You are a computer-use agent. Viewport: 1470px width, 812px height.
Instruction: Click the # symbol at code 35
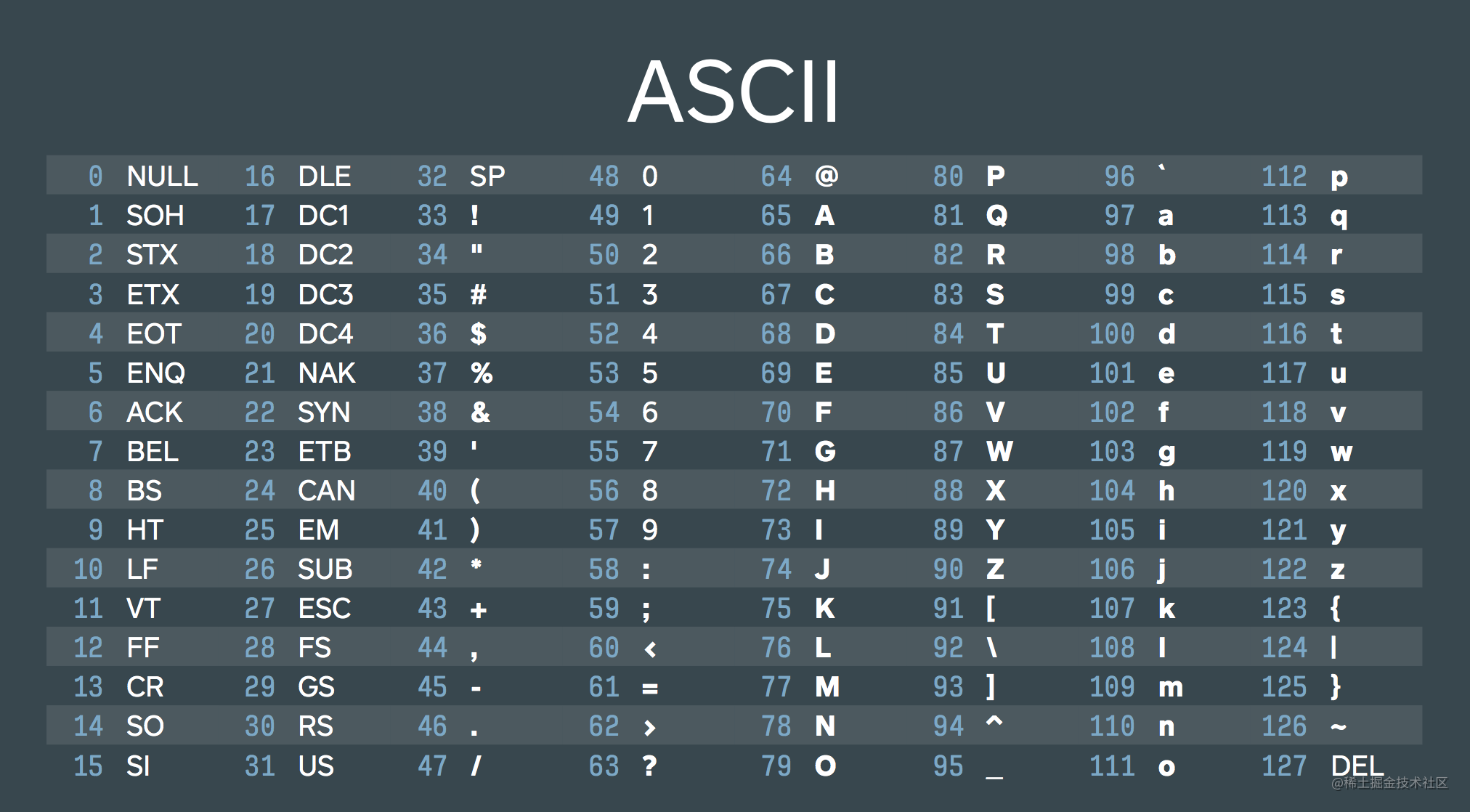[478, 294]
